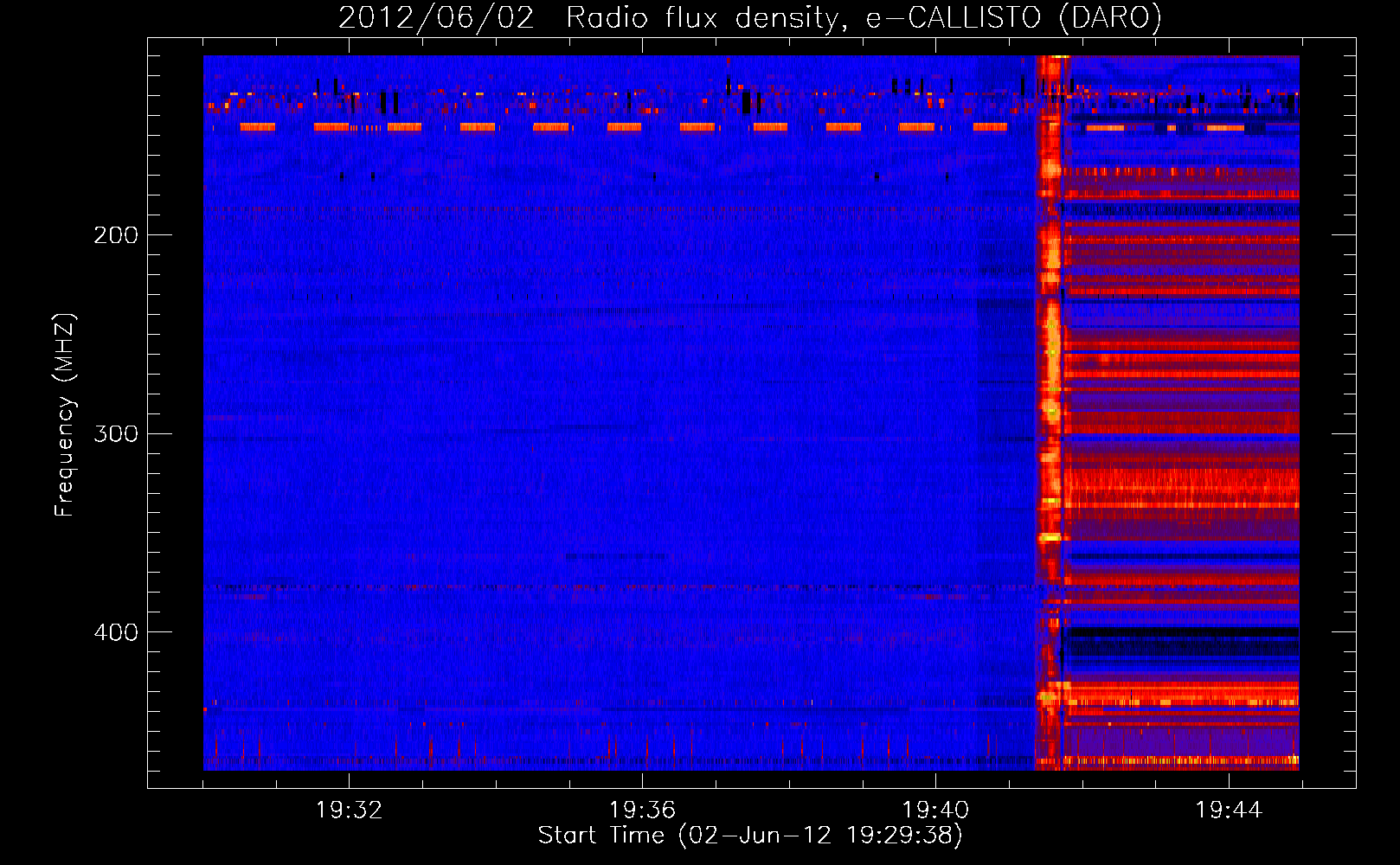Click the 'Start Time (02-Jun-12 19:29:38)' axis label
The height and width of the screenshot is (865, 1400).
click(750, 836)
